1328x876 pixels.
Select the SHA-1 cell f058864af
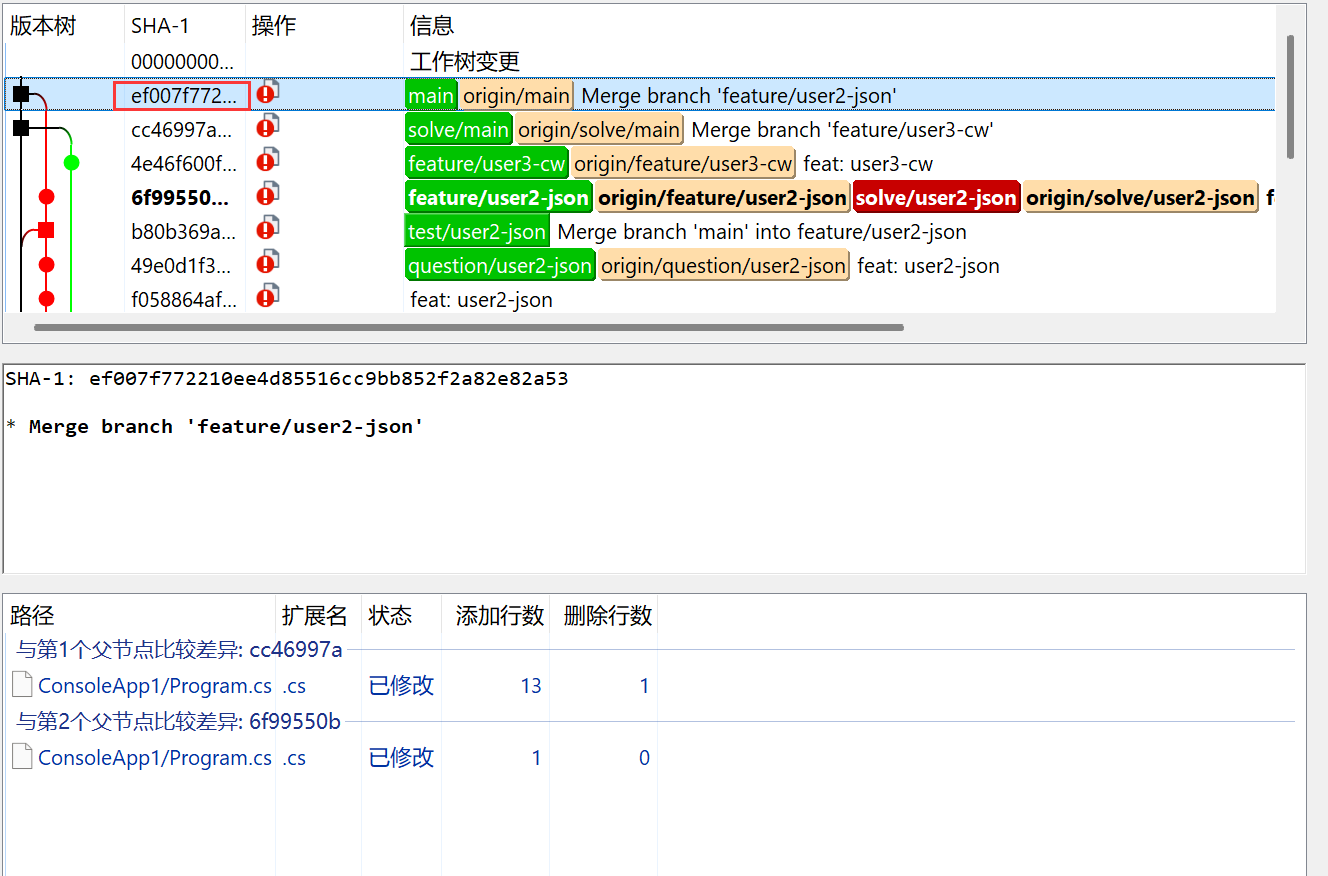[185, 300]
